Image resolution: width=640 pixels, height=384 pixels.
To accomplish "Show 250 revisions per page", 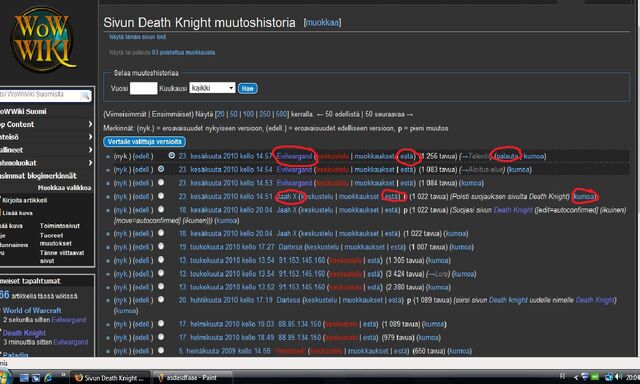I will click(265, 114).
